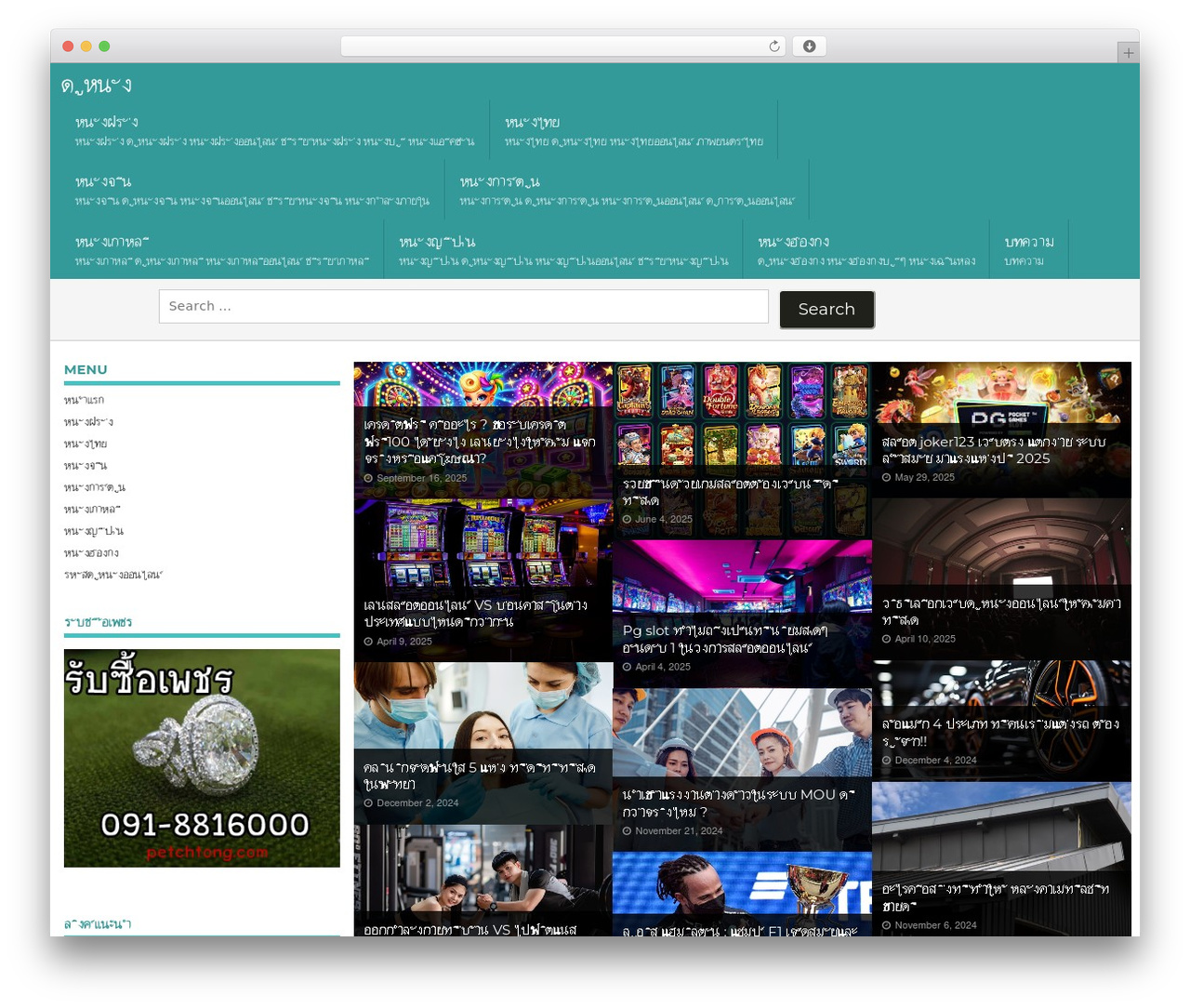Click the site title in the teal header
The image size is (1190, 1008).
coord(96,86)
